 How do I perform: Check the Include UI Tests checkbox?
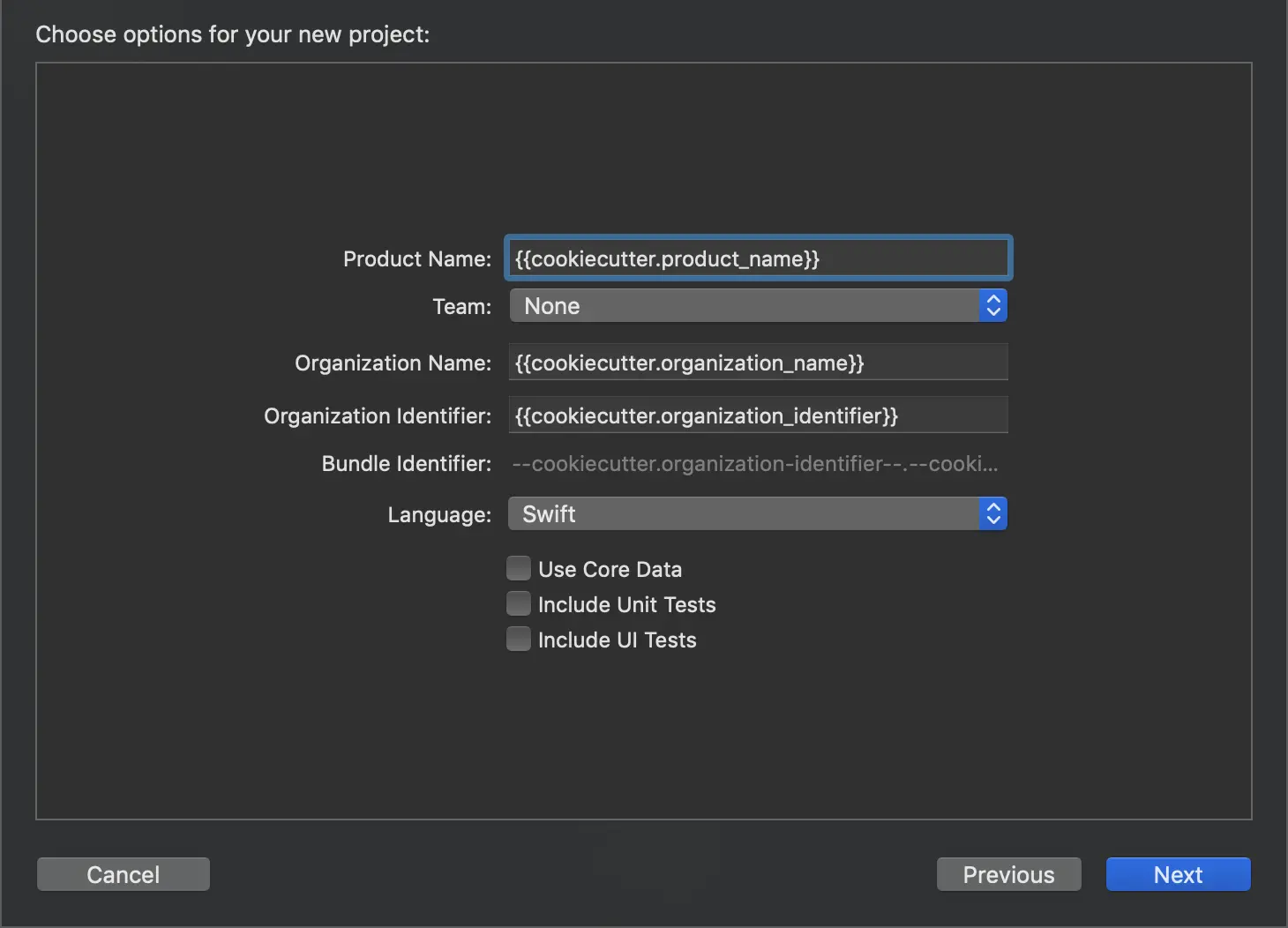519,640
